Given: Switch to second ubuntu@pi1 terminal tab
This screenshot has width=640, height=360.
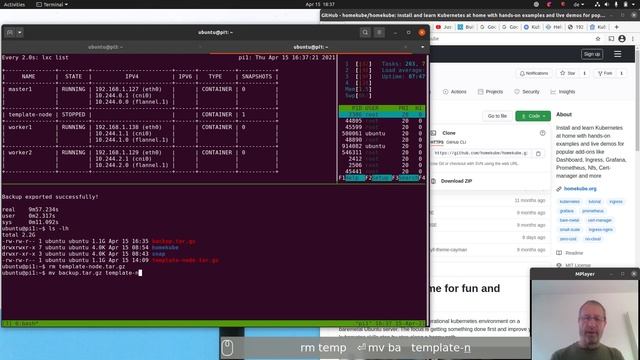Looking at the screenshot, I should (311, 47).
